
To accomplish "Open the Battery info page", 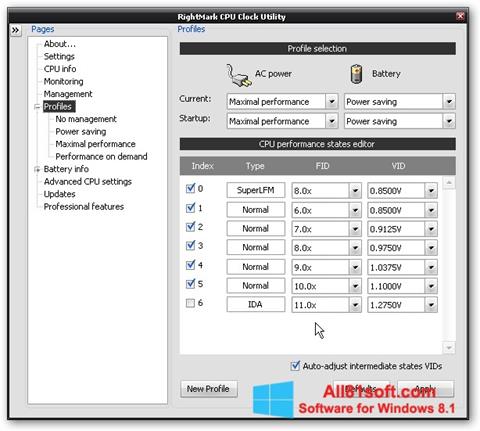I will 66,169.
